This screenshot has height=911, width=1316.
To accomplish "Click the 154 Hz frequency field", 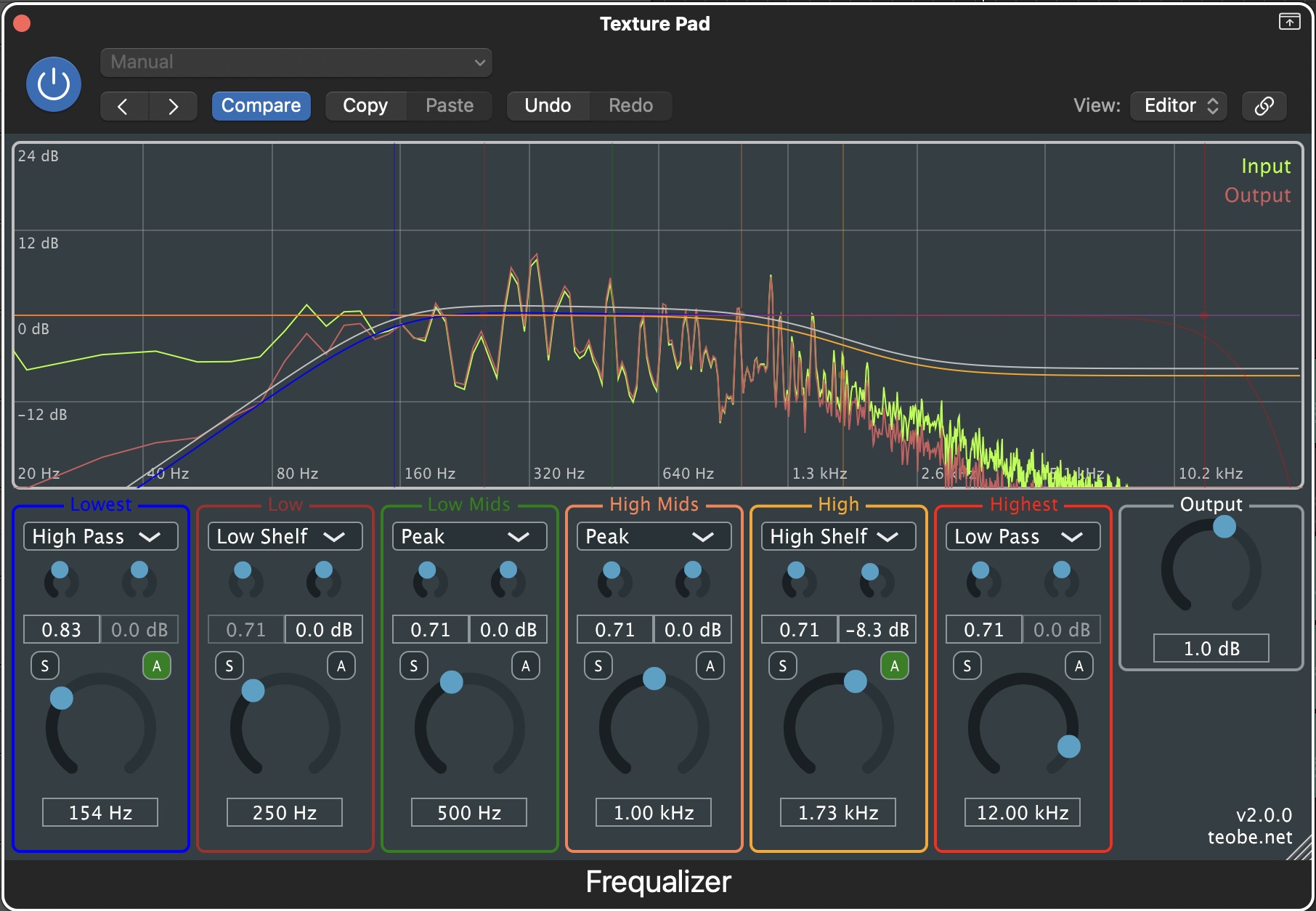I will [100, 812].
